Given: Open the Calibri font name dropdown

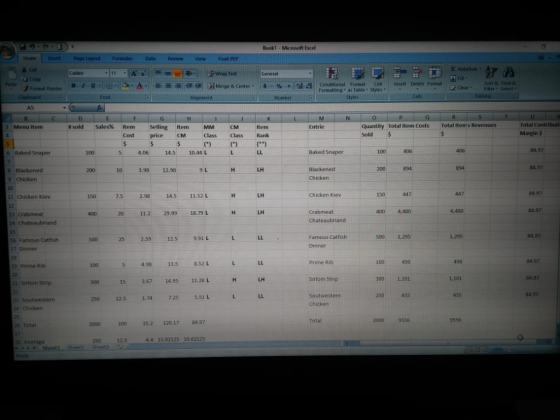Looking at the screenshot, I should pos(106,73).
